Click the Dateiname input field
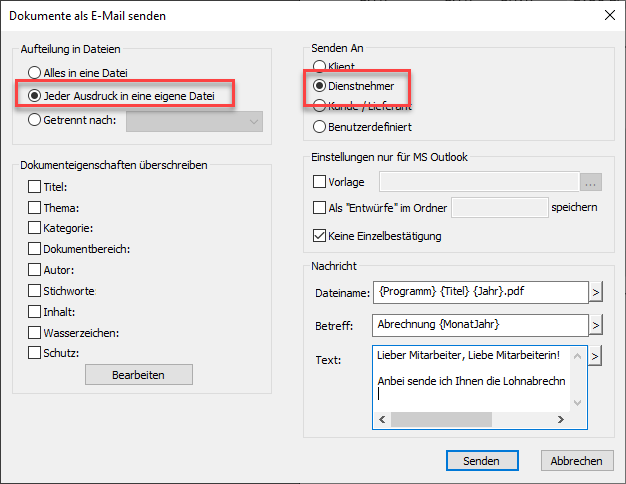This screenshot has width=626, height=484. pyautogui.click(x=478, y=292)
